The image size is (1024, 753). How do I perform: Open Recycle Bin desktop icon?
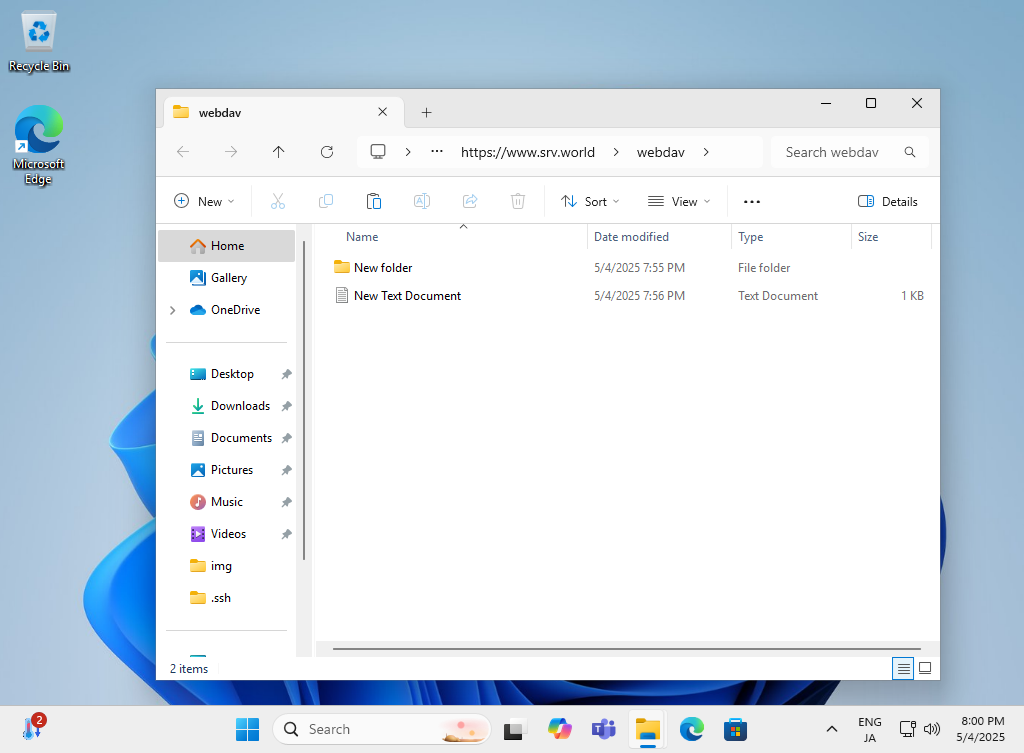(x=39, y=42)
